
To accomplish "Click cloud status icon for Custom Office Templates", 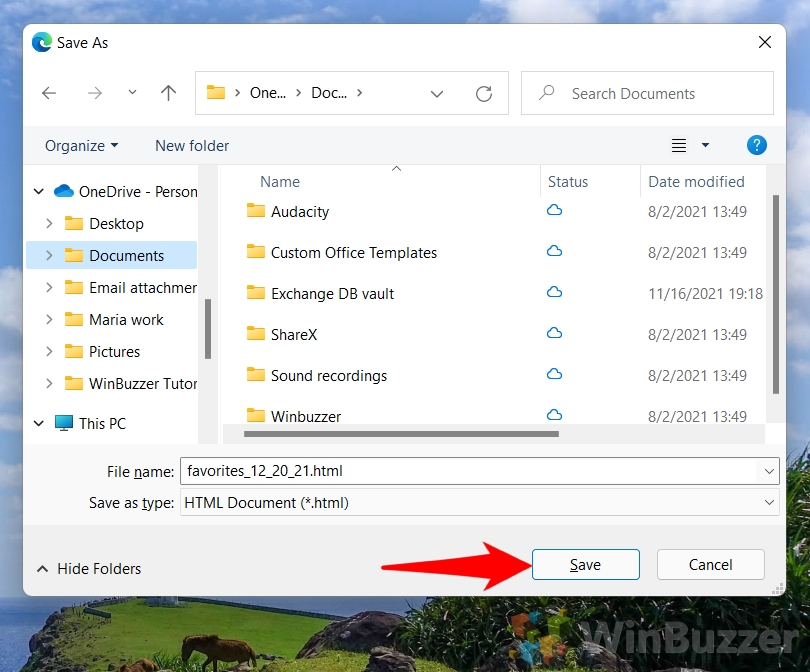I will 554,251.
